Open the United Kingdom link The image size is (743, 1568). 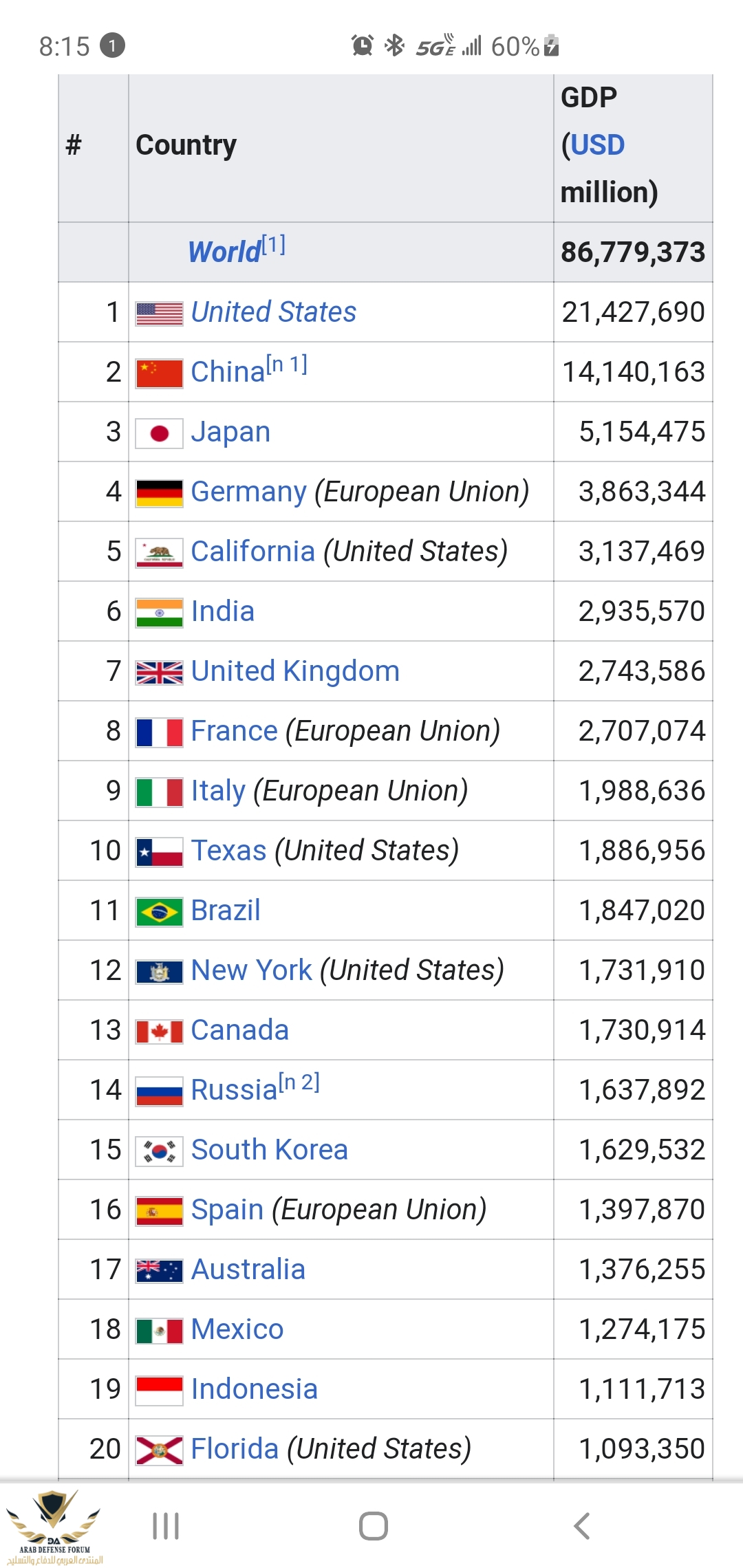click(x=295, y=671)
